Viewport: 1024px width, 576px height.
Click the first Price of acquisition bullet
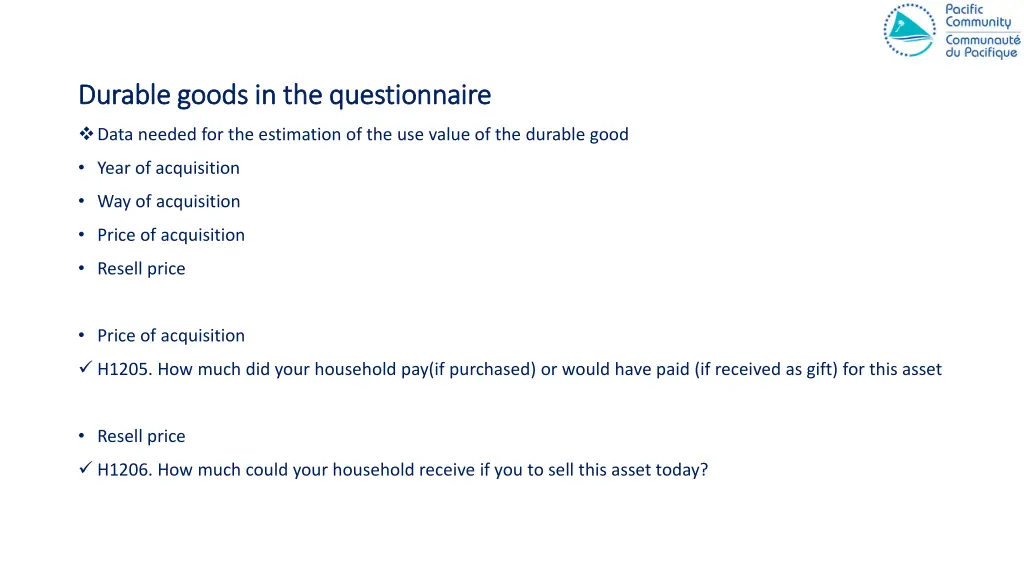point(171,235)
